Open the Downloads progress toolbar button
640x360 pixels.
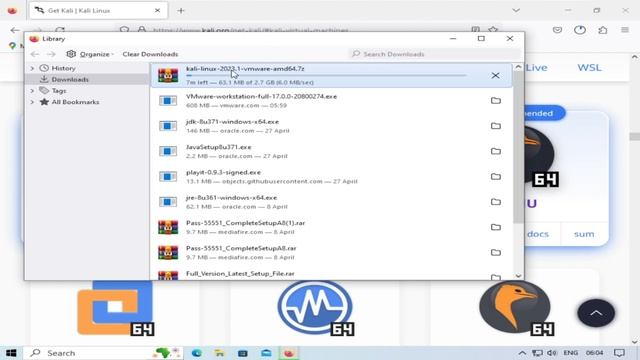point(580,30)
